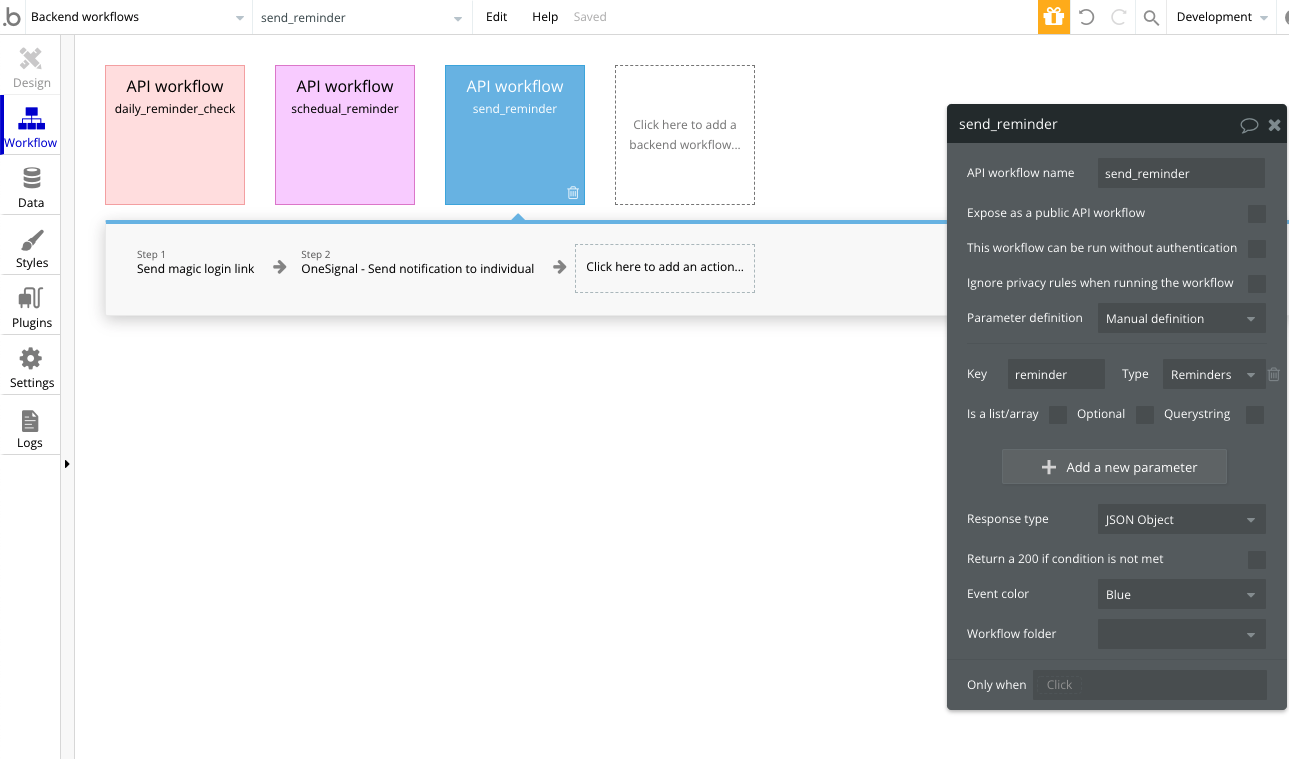1289x759 pixels.
Task: Open the parameter Type Reminders dropdown
Action: pos(1214,374)
